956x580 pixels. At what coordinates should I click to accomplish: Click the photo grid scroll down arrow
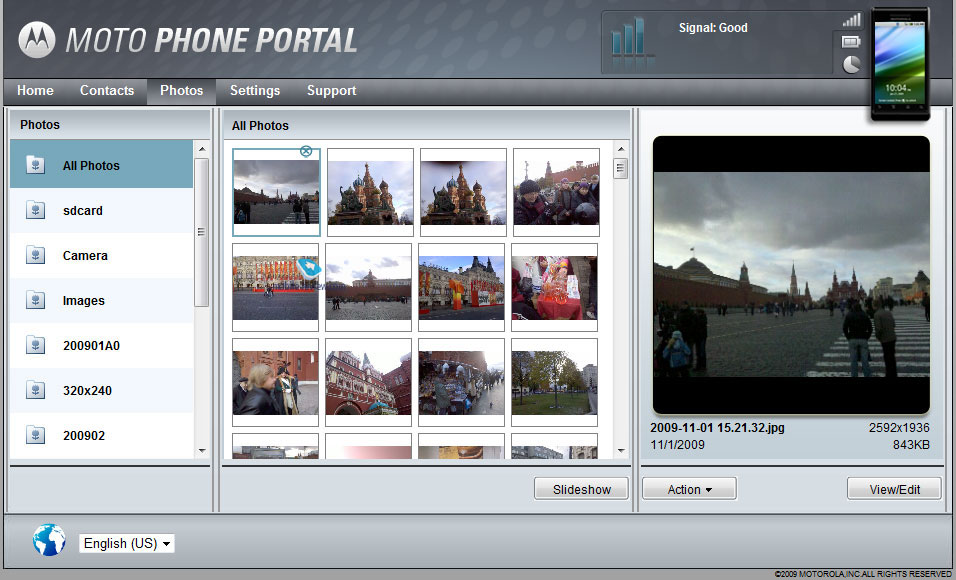621,451
